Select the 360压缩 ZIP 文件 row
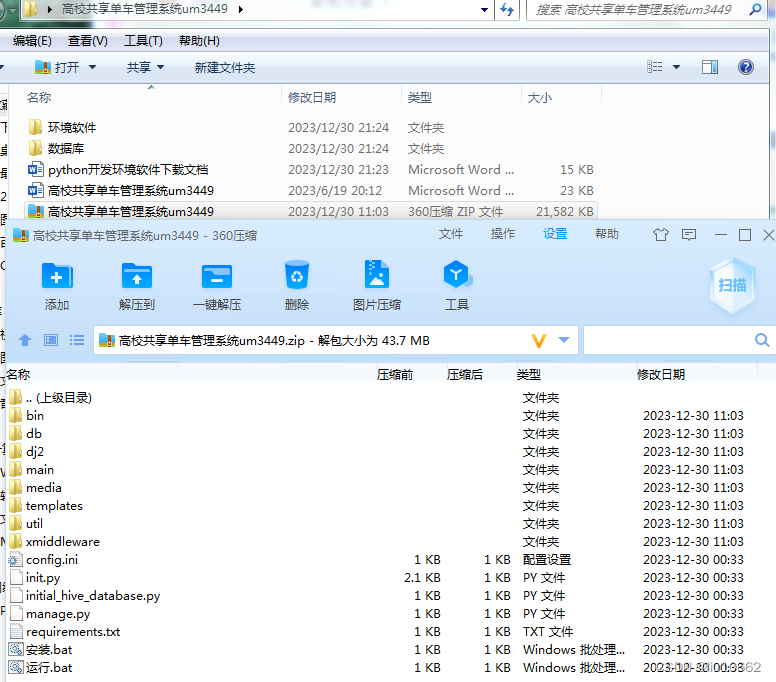 (310, 211)
